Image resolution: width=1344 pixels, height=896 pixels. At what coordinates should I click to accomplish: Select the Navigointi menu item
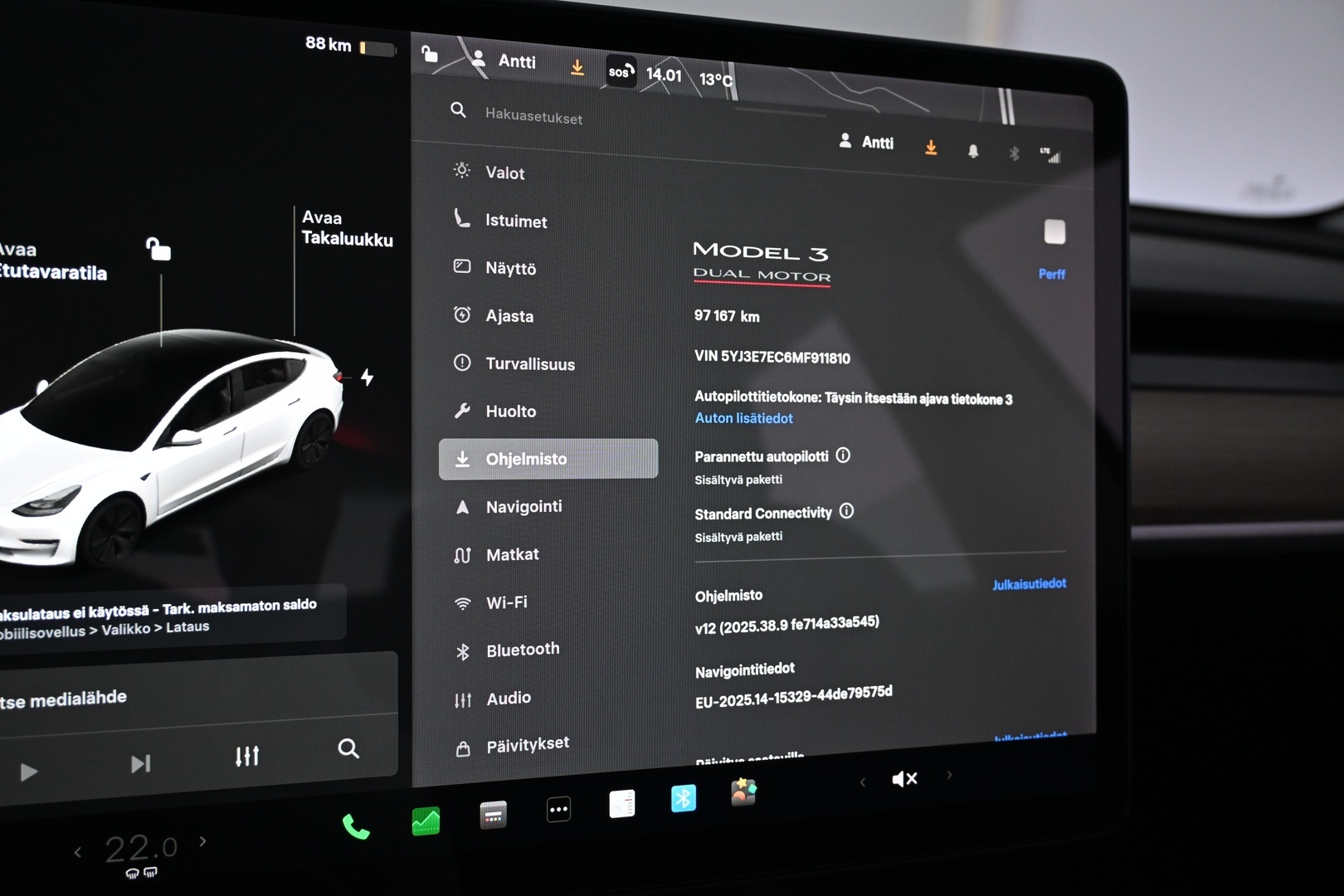pos(524,506)
